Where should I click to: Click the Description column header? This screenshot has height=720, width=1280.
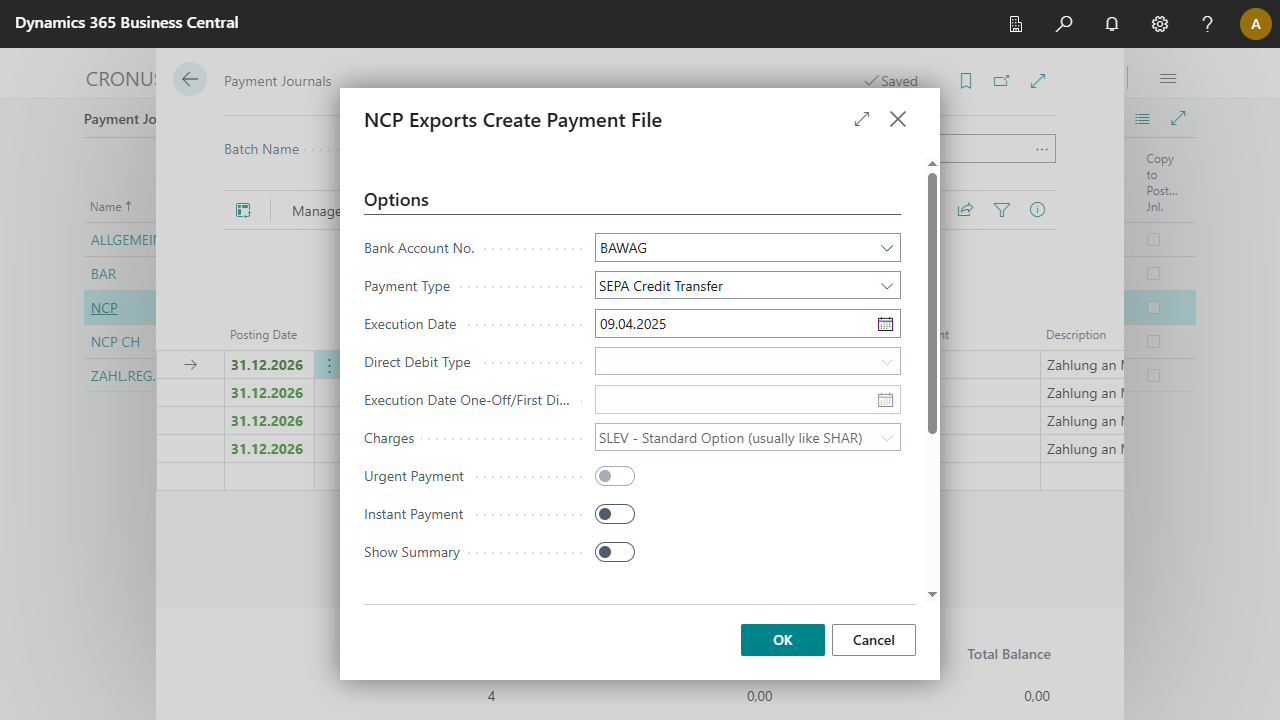pyautogui.click(x=1076, y=335)
